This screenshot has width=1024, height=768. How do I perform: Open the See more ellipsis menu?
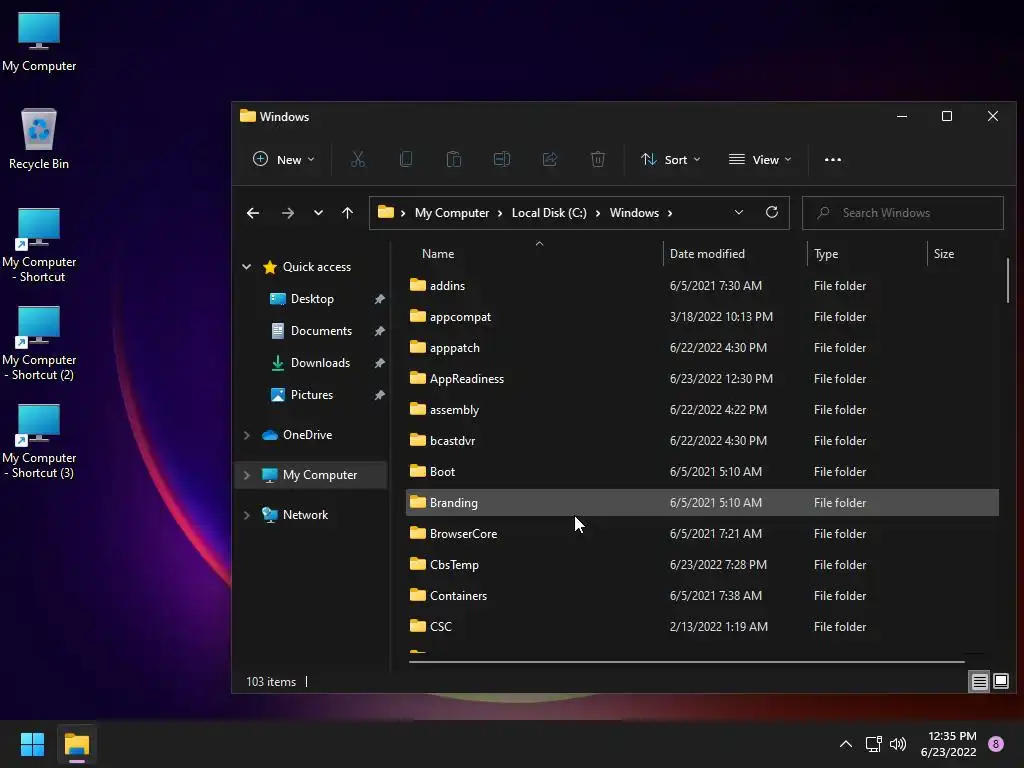click(x=833, y=159)
